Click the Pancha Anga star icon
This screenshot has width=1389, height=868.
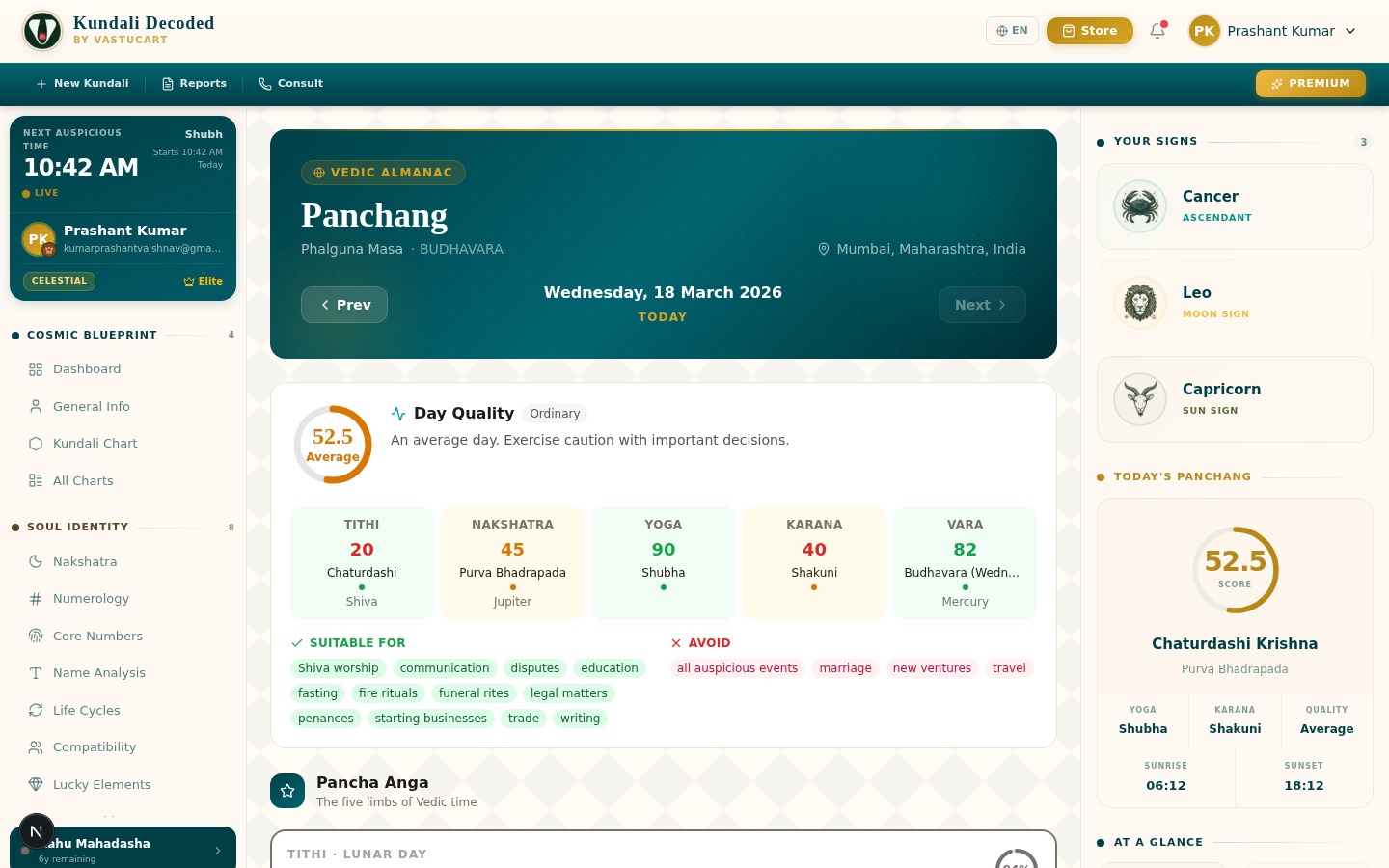click(x=287, y=791)
